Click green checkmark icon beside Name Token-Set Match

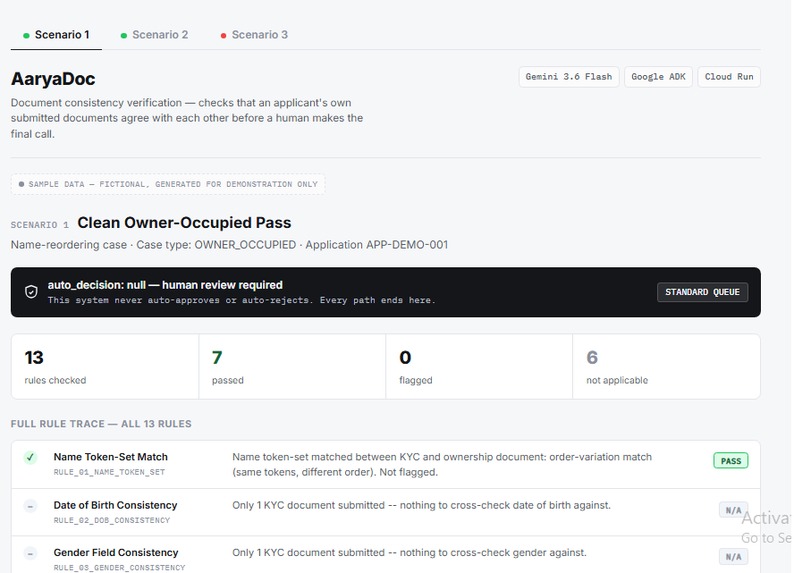(30, 458)
